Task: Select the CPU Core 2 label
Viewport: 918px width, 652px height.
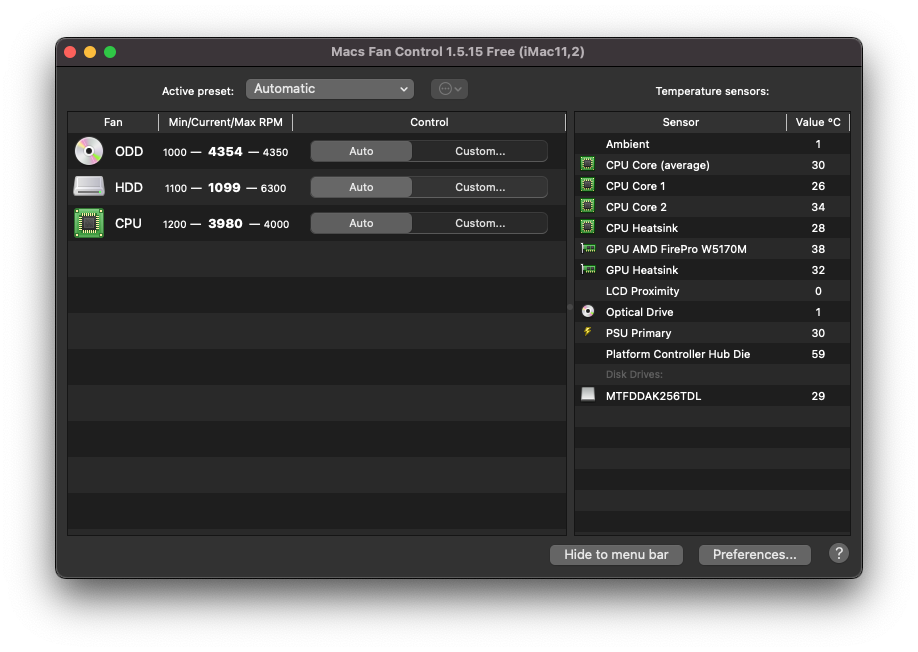Action: click(x=636, y=207)
